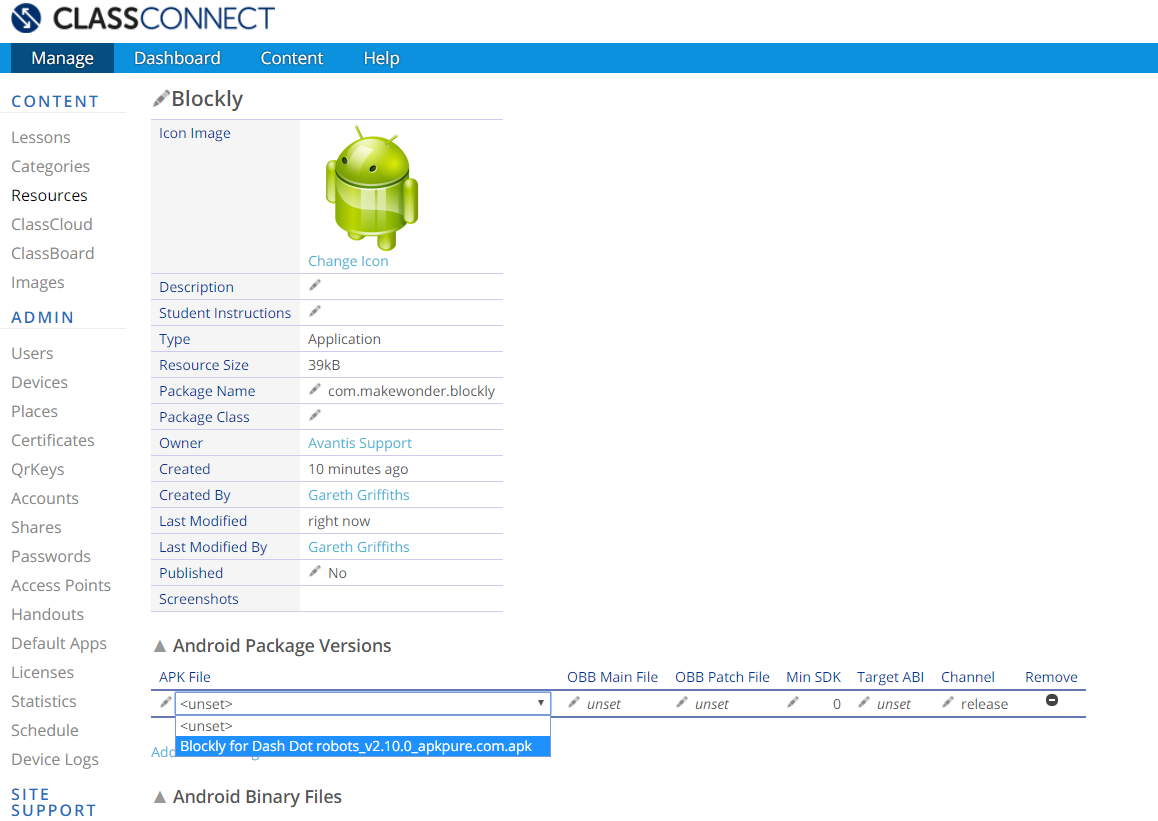
Task: Click the Android robot icon image
Action: [371, 188]
